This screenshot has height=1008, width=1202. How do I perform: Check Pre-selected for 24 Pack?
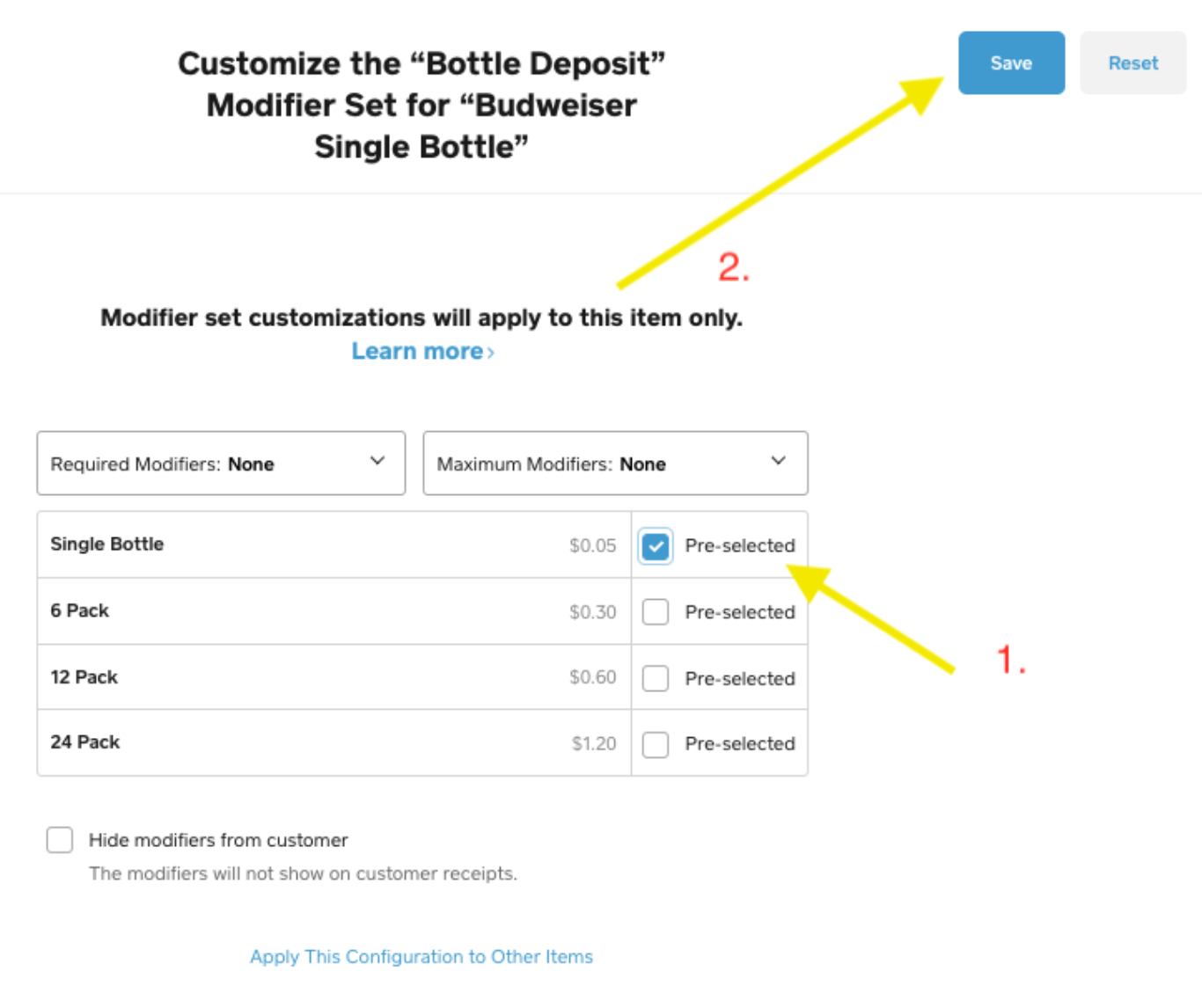tap(656, 744)
